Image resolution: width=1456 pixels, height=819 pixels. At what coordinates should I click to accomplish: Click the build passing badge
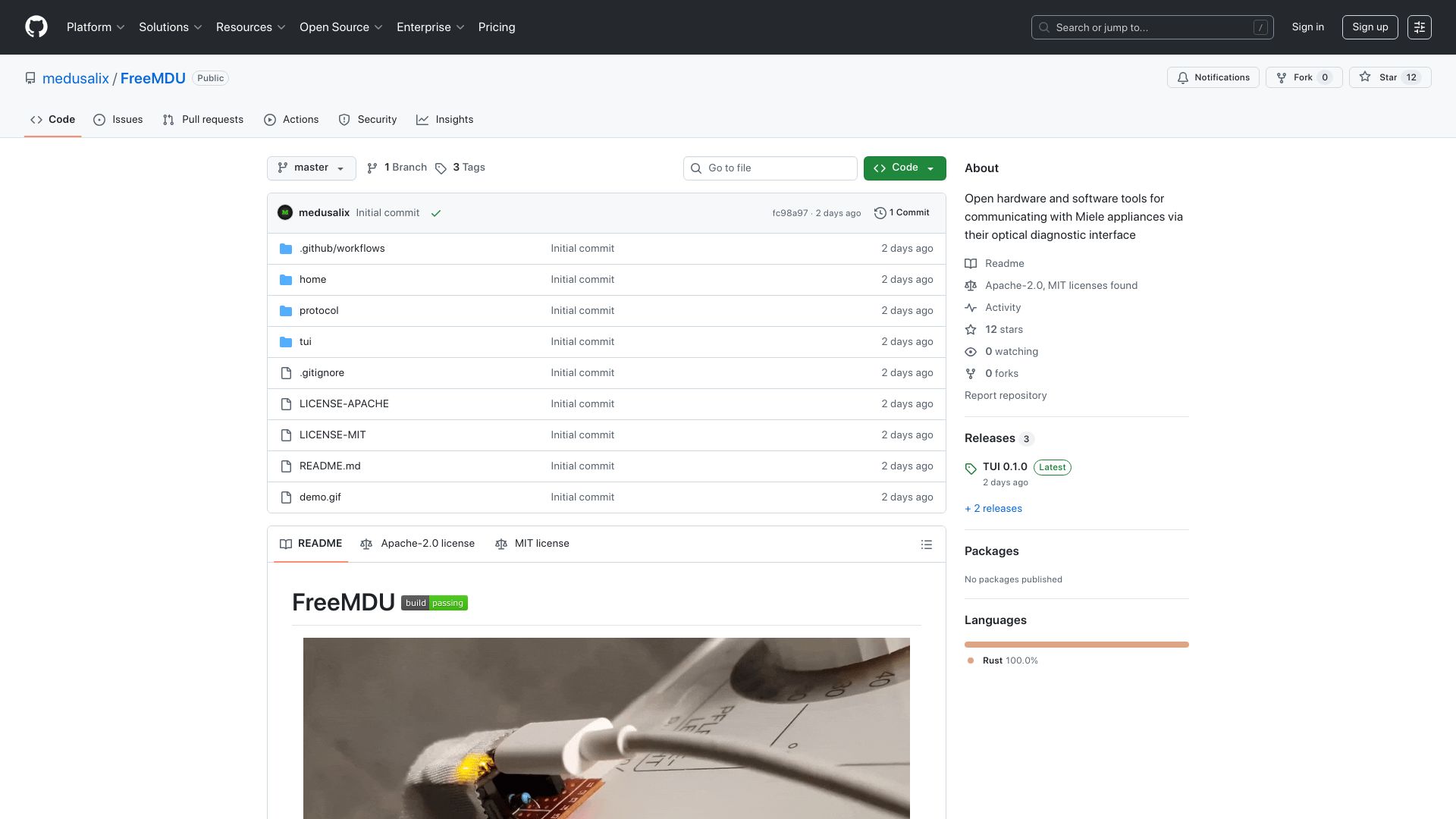pos(435,603)
